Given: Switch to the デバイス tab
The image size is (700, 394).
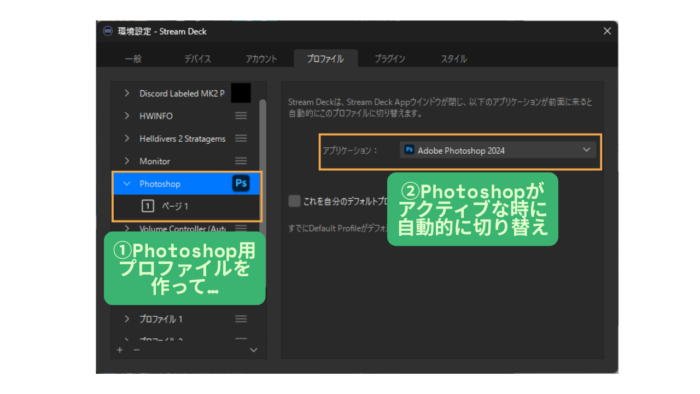Looking at the screenshot, I should pos(197,59).
